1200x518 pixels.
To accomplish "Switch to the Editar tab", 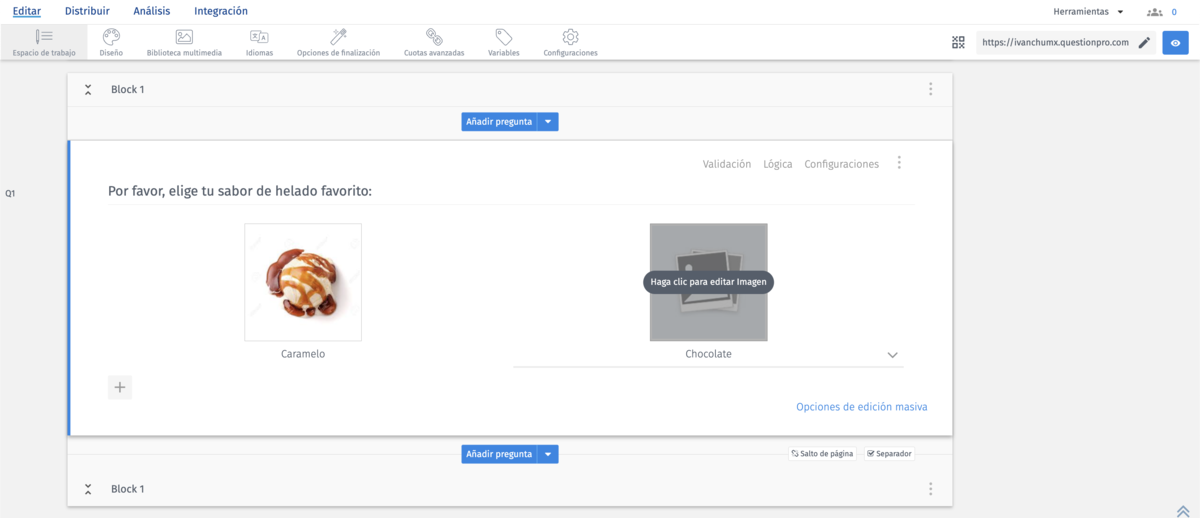I will coord(27,11).
